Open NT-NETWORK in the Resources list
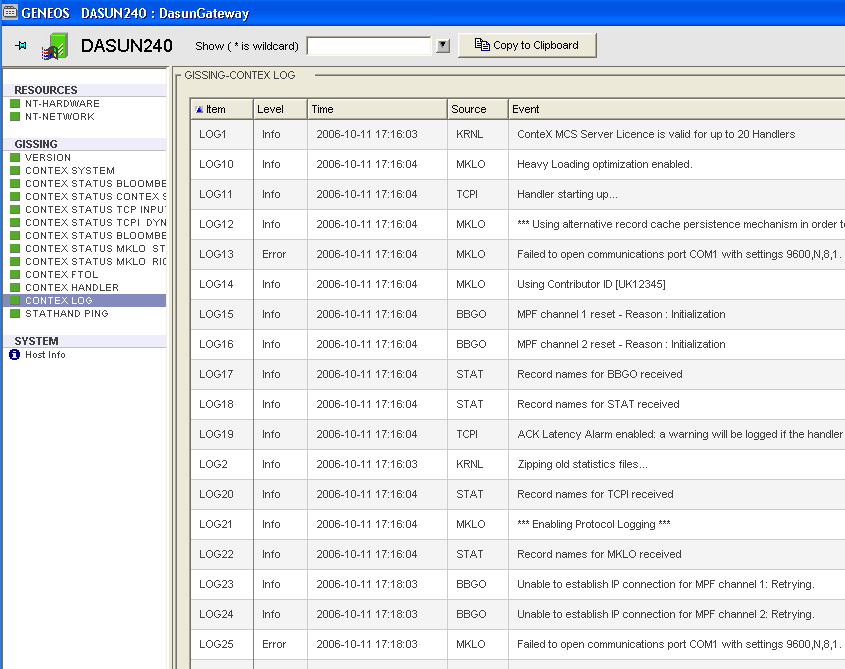The height and width of the screenshot is (669, 845). (x=62, y=117)
